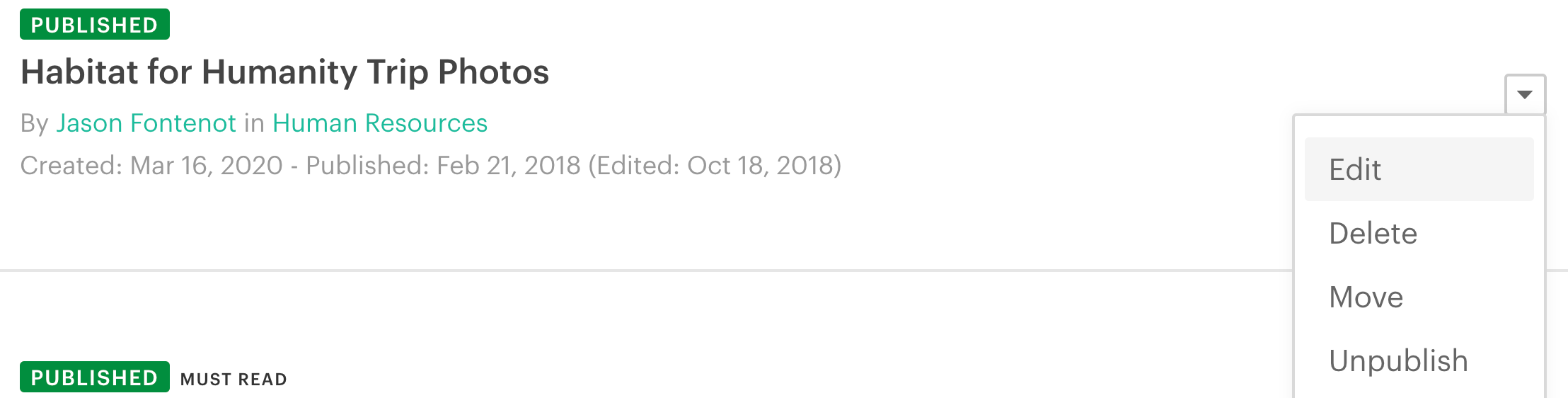Pick the Move option

point(1366,297)
